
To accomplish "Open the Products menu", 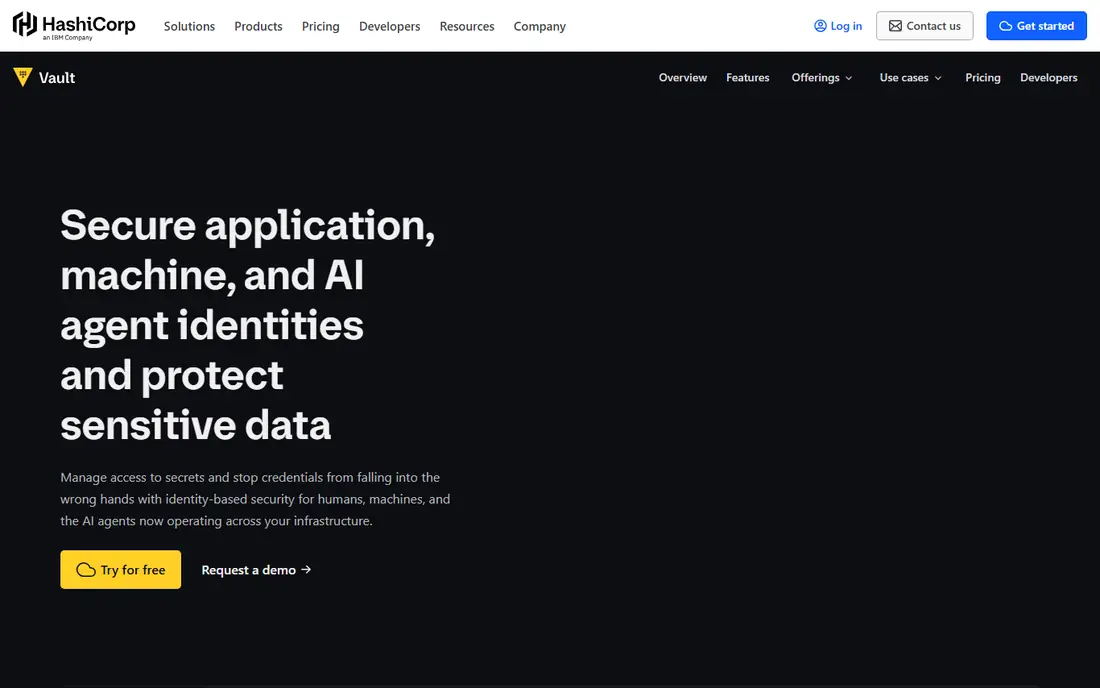I will click(x=258, y=26).
